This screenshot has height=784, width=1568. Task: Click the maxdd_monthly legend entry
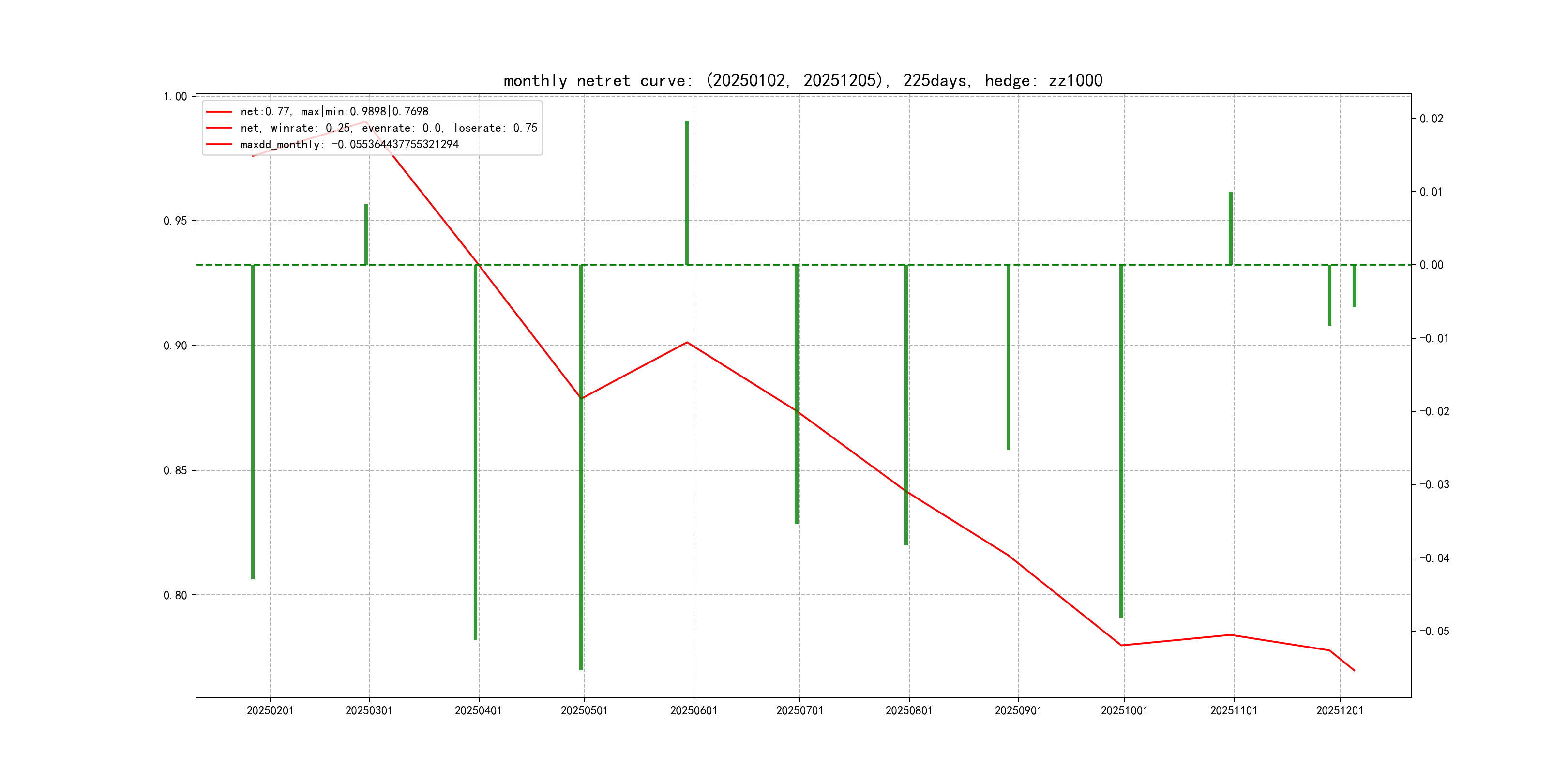[x=349, y=144]
